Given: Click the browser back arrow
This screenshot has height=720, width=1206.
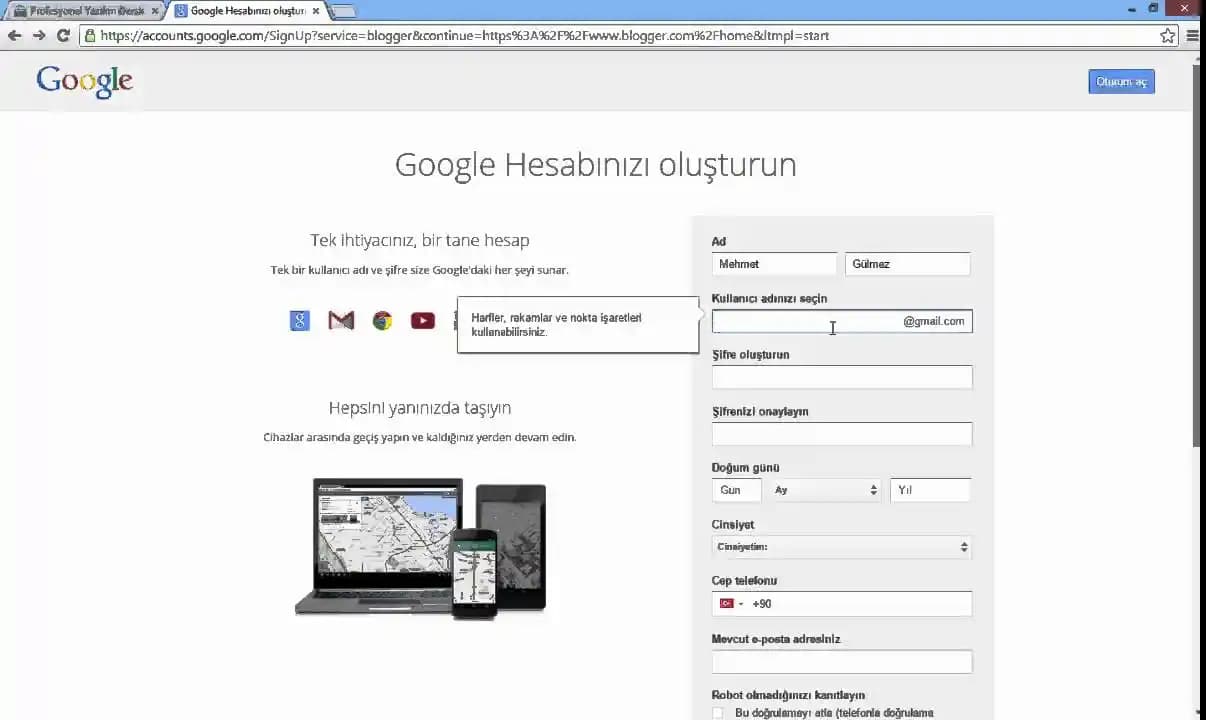Looking at the screenshot, I should click(16, 35).
